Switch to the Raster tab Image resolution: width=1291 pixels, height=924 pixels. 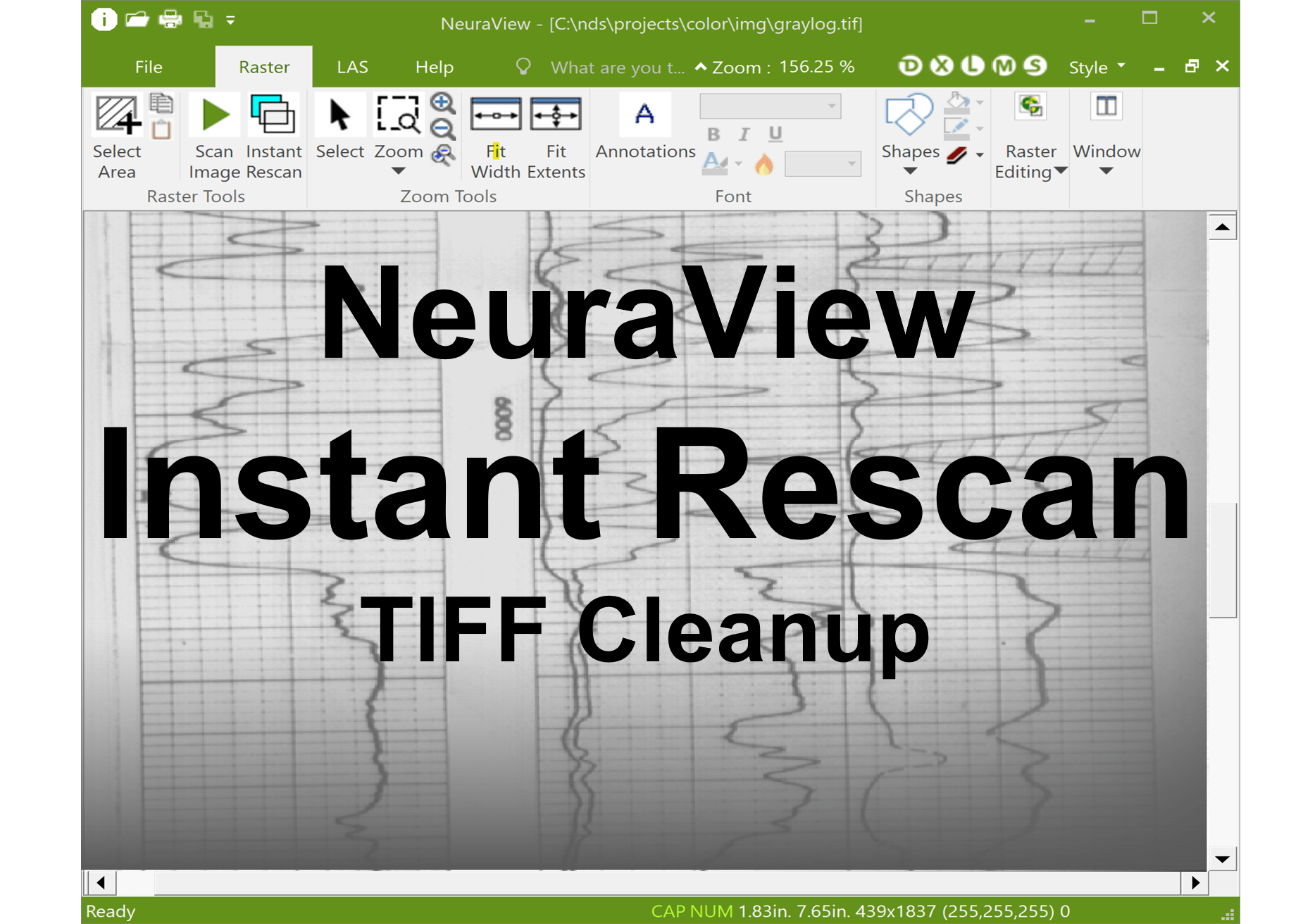click(x=264, y=67)
